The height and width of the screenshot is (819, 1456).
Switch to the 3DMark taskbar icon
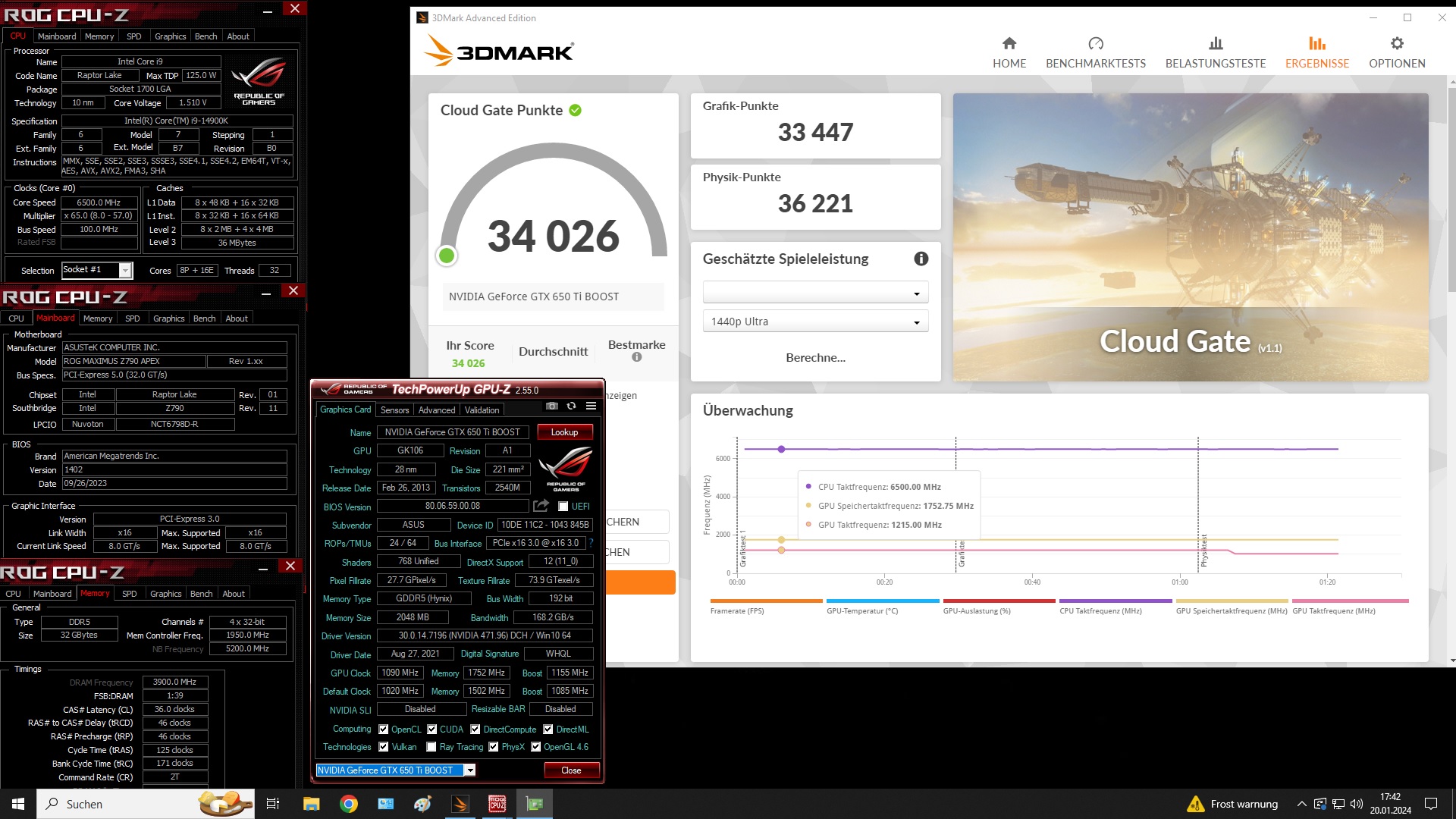460,804
